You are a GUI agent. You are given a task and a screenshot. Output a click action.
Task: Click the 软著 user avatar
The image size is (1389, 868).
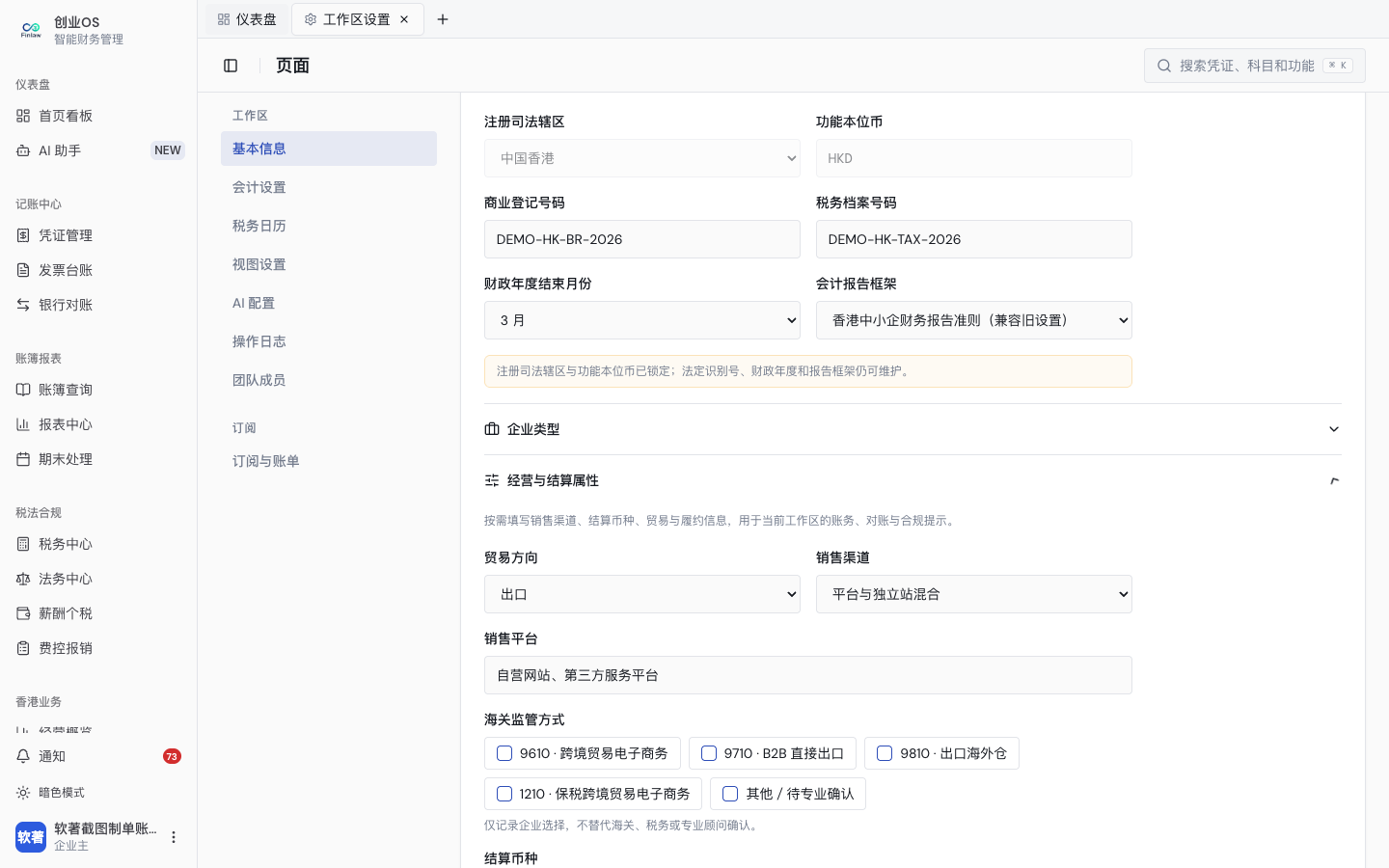pyautogui.click(x=31, y=837)
